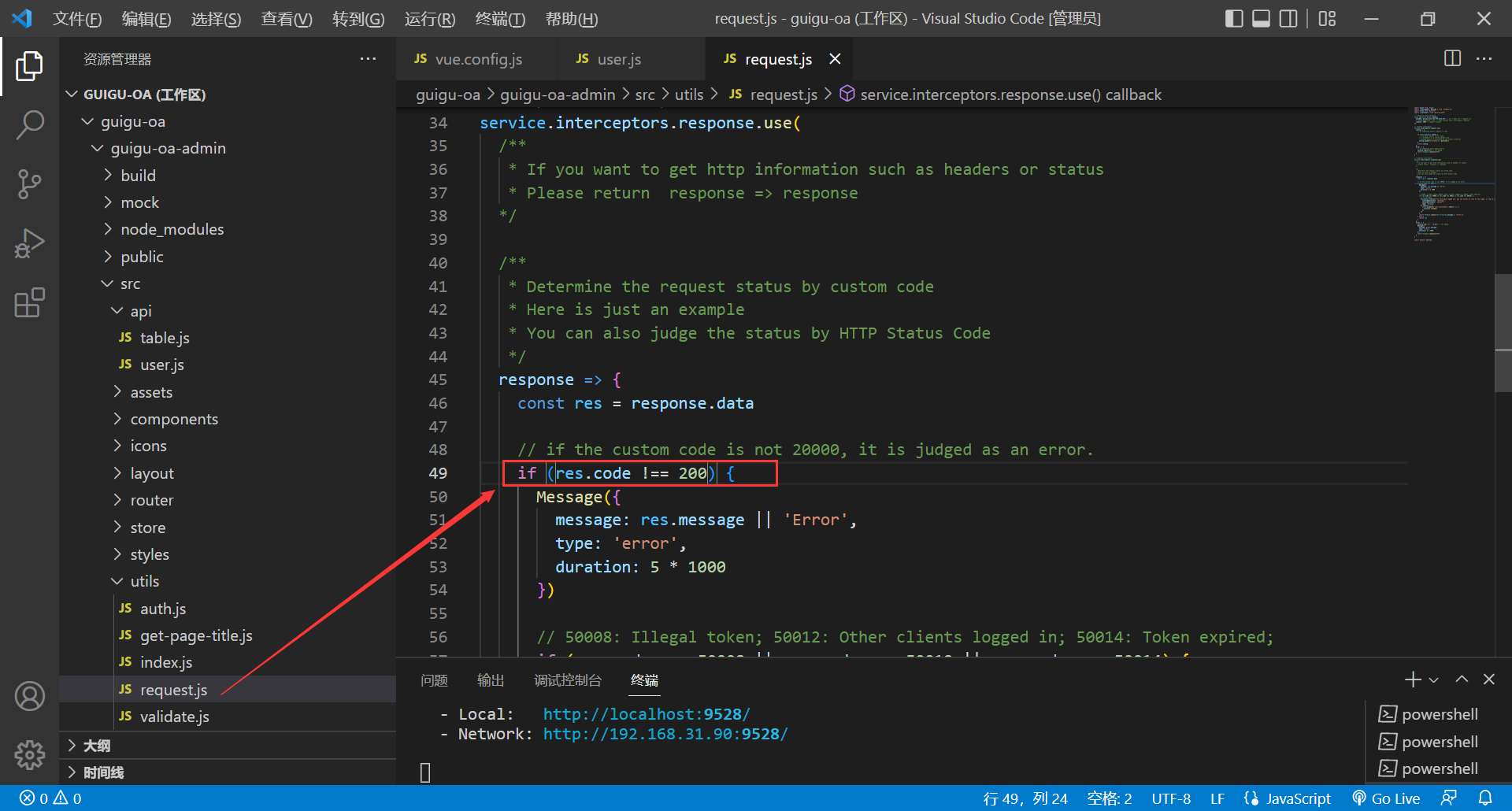Open the Source Control view
1512x811 pixels.
tap(30, 184)
